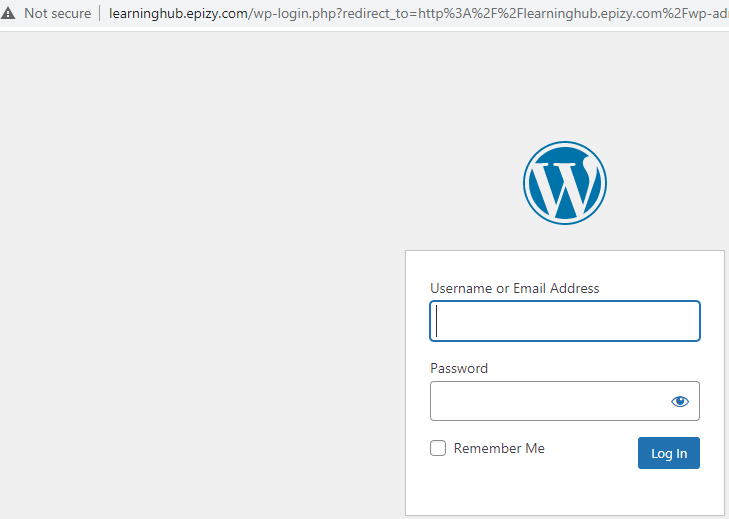Show password using the eye icon

click(x=680, y=401)
